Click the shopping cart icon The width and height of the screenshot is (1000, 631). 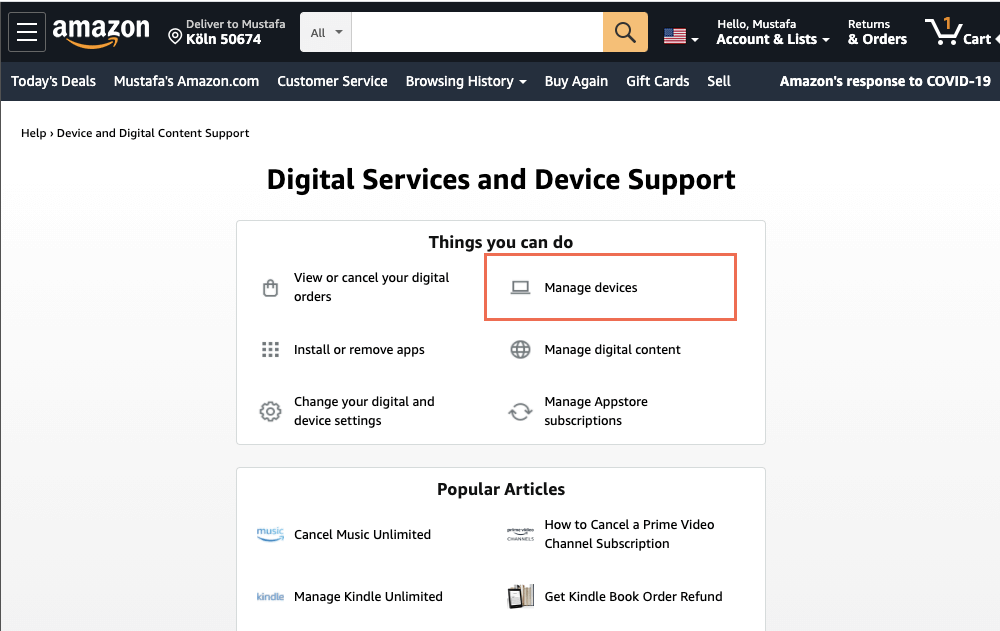pyautogui.click(x=942, y=31)
